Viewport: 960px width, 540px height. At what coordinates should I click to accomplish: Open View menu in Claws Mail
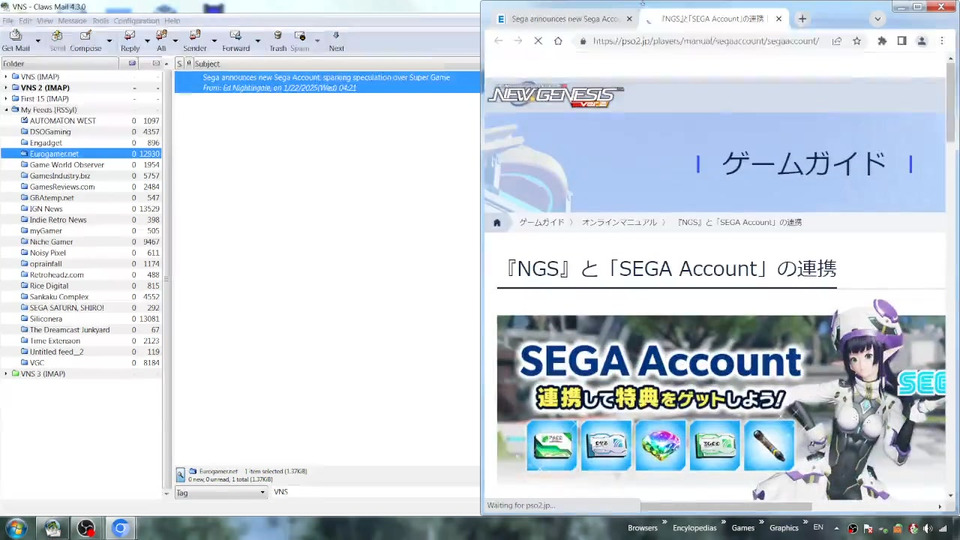[45, 21]
